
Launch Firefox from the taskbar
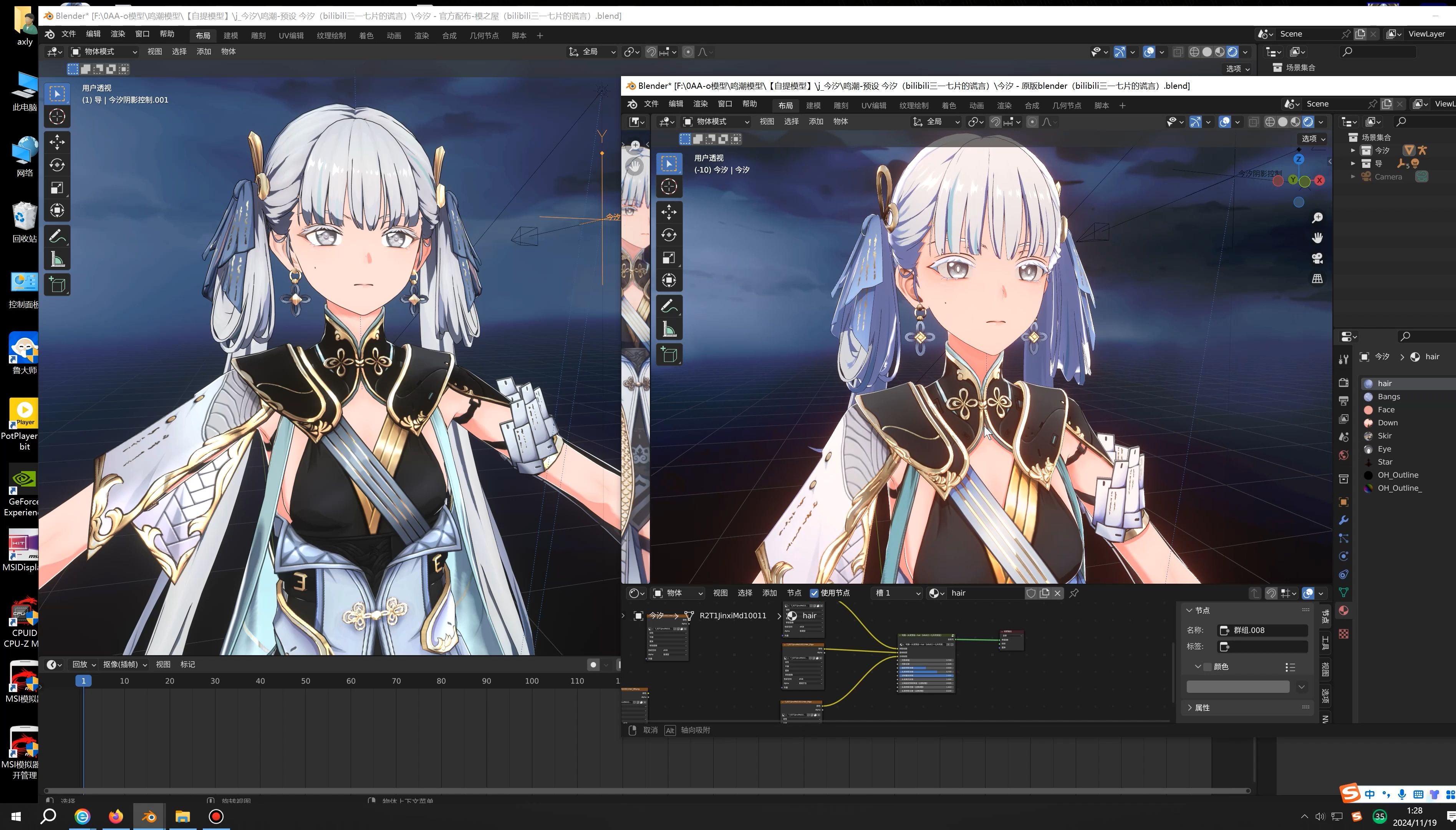(116, 816)
